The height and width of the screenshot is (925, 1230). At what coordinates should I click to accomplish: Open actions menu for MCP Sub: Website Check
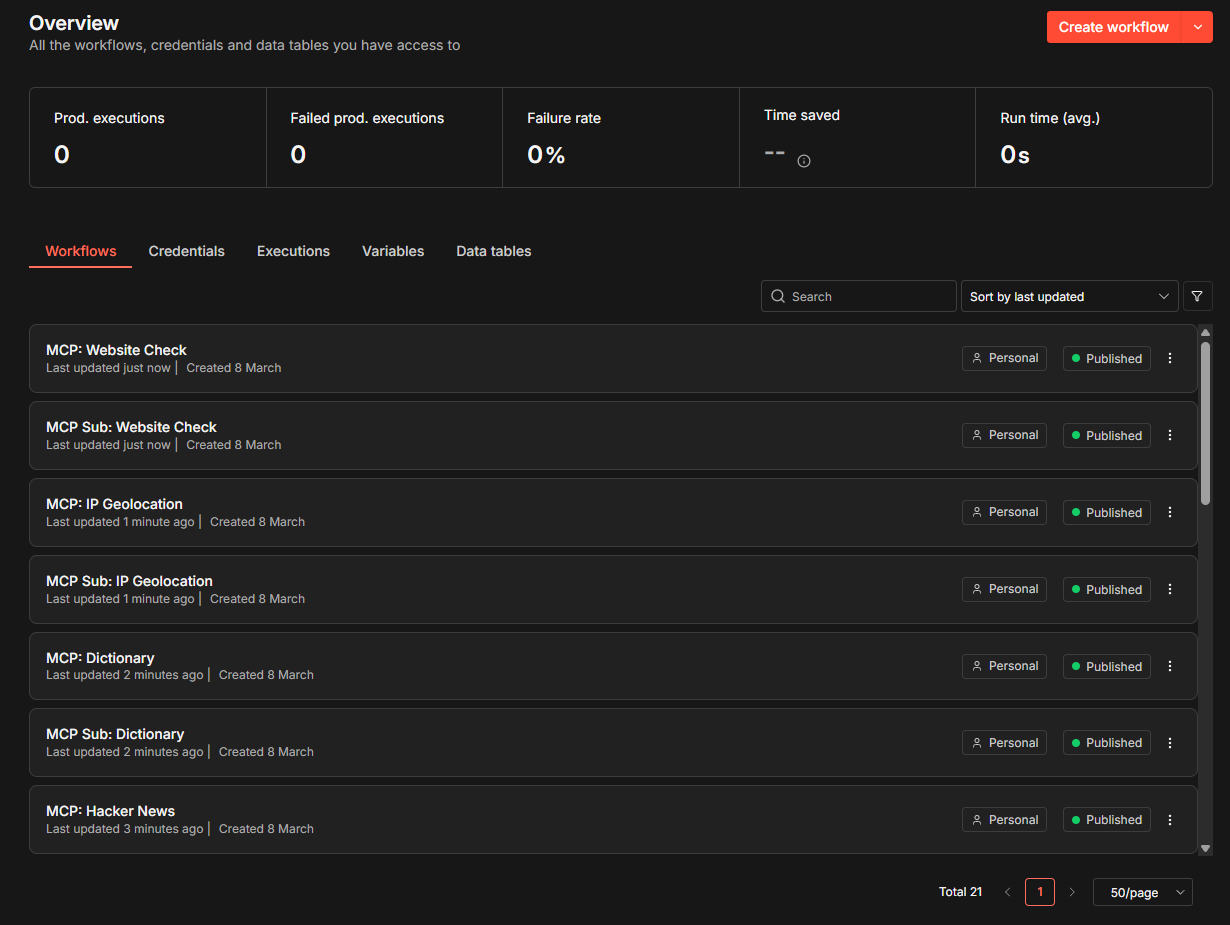(x=1170, y=435)
